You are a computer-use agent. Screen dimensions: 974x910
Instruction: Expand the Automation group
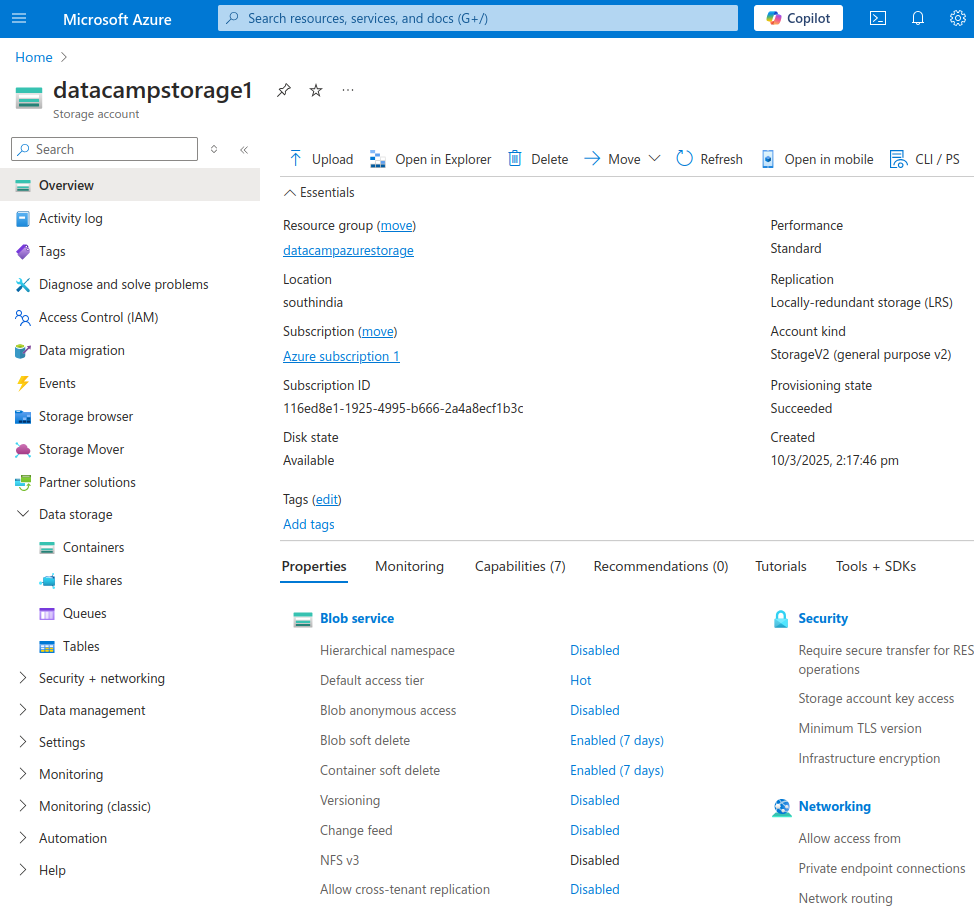[23, 837]
